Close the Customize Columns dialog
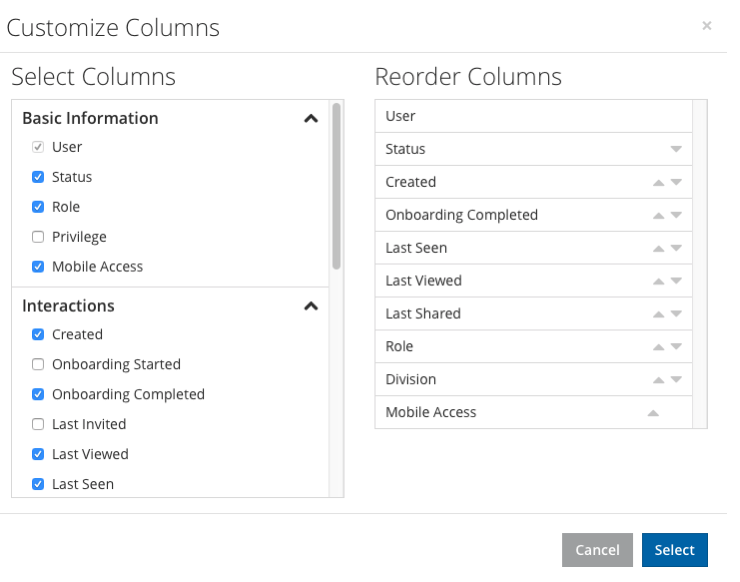The width and height of the screenshot is (740, 582). tap(706, 25)
